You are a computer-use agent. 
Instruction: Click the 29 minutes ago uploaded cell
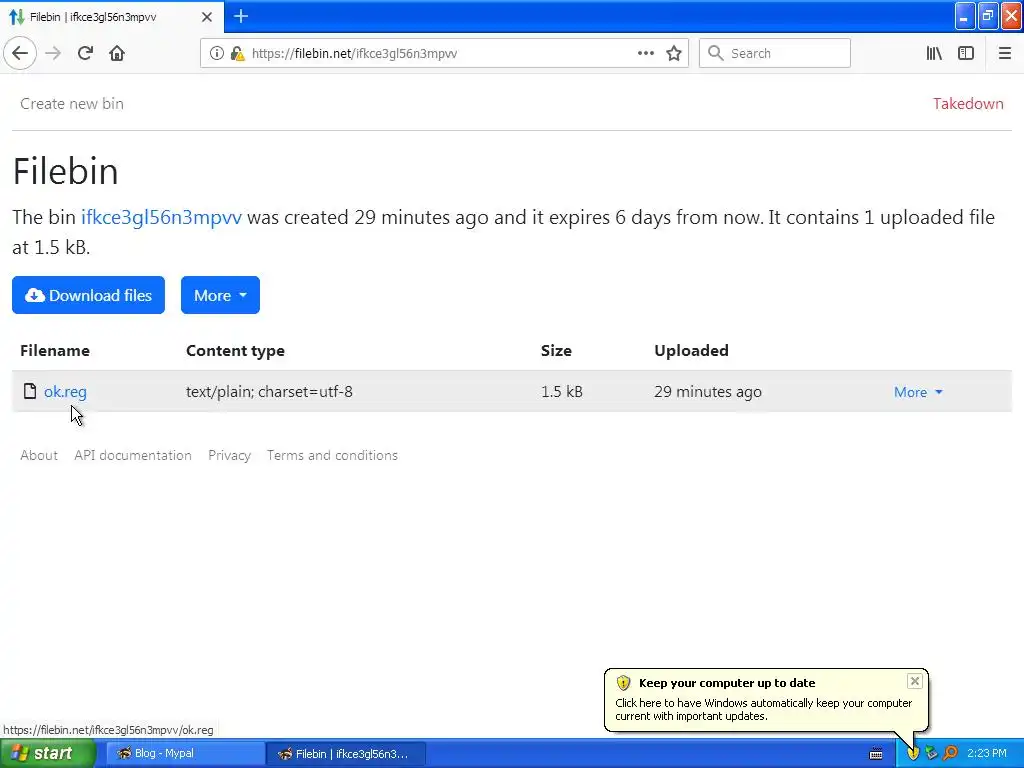(x=708, y=392)
